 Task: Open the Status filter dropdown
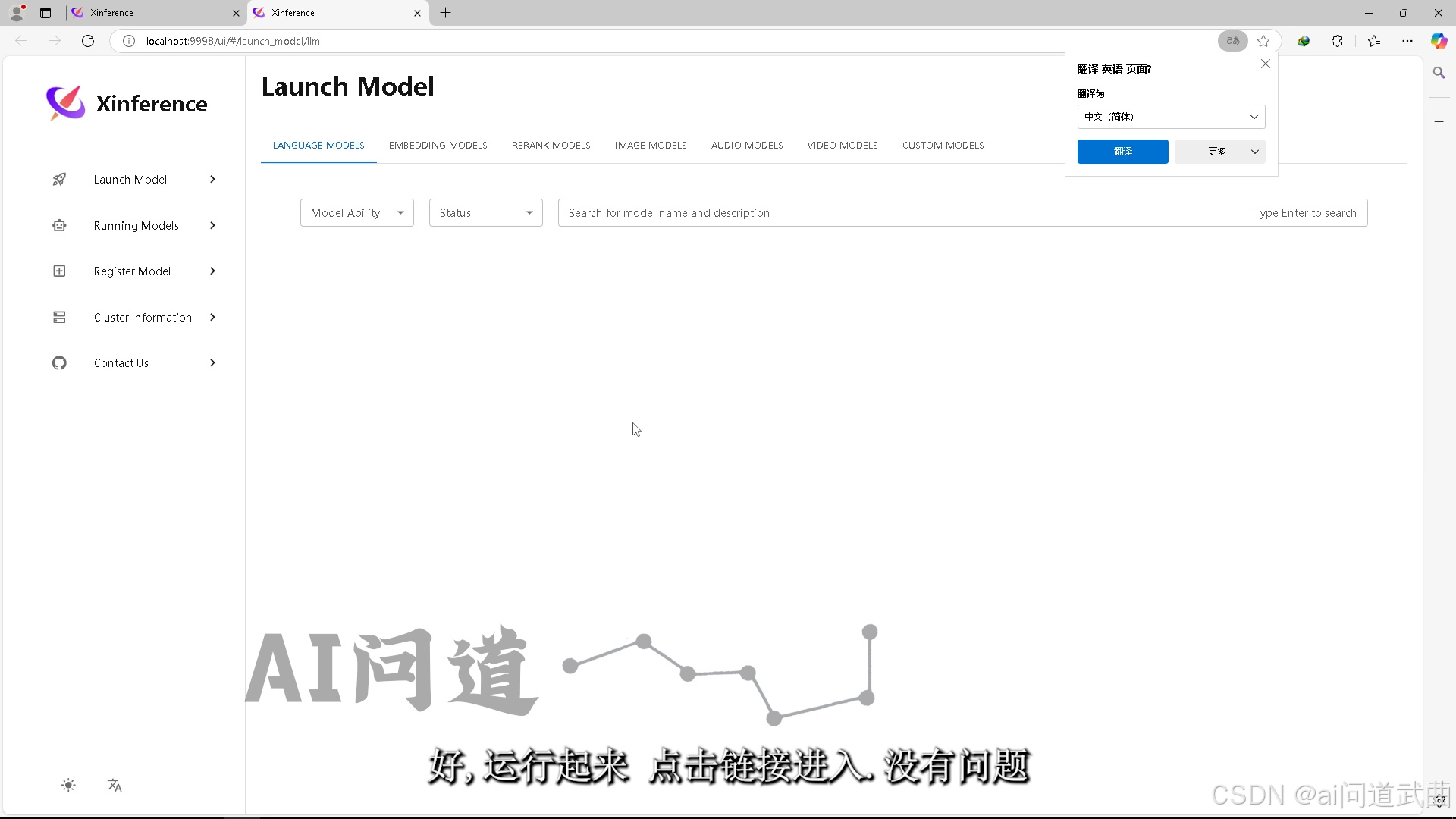485,213
